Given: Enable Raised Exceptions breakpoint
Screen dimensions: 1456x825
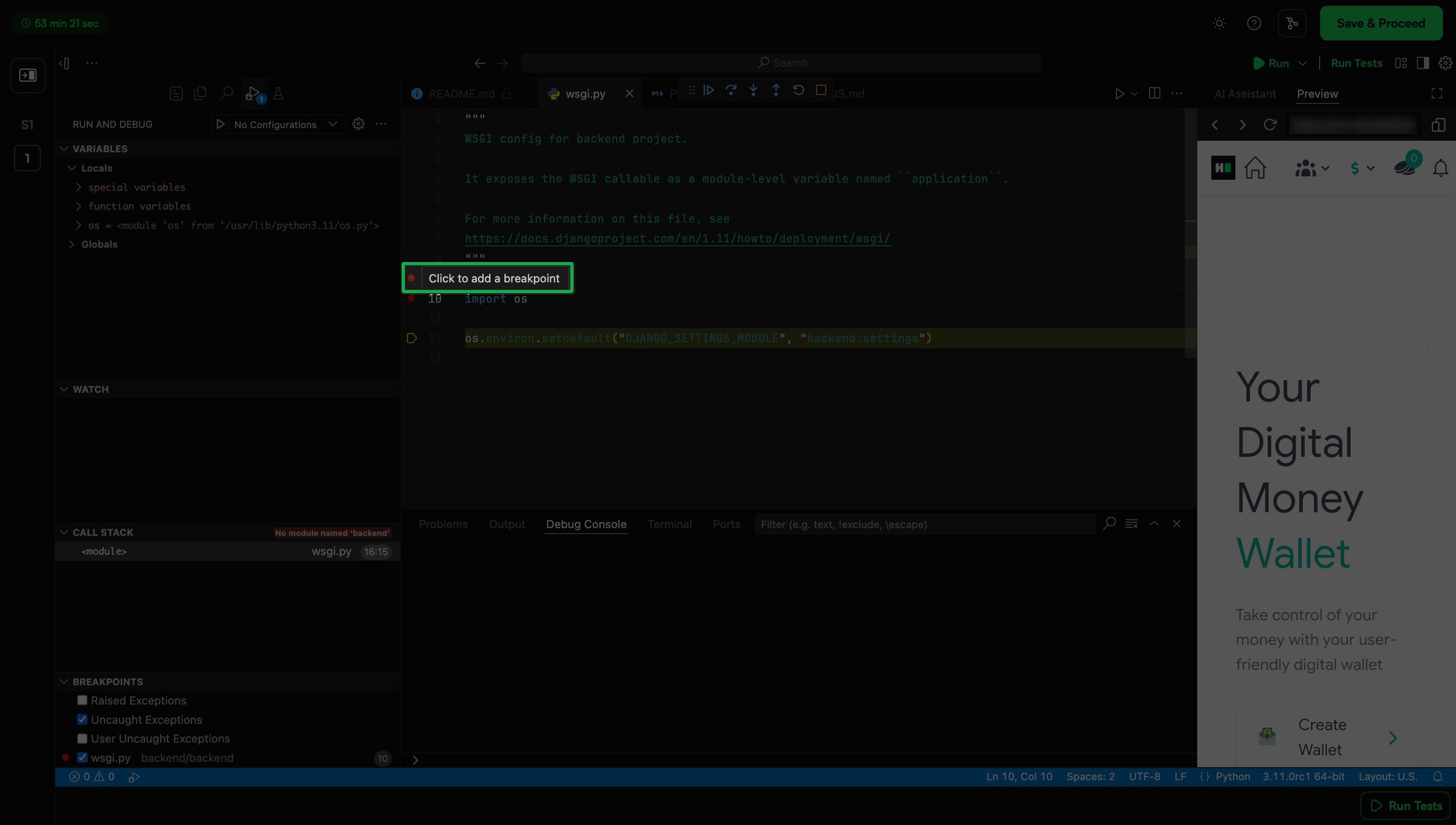Looking at the screenshot, I should pos(83,700).
